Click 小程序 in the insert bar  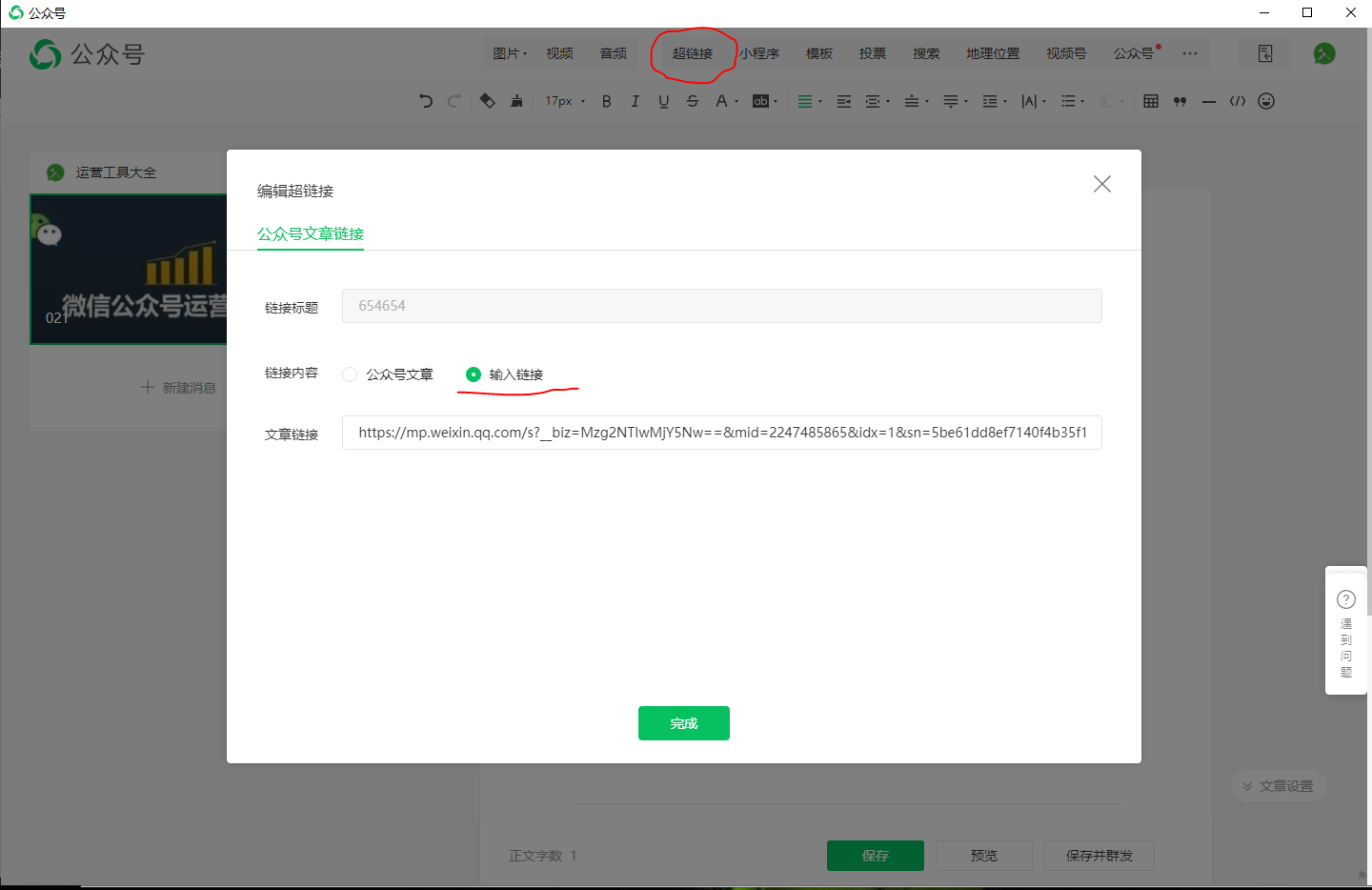click(759, 53)
